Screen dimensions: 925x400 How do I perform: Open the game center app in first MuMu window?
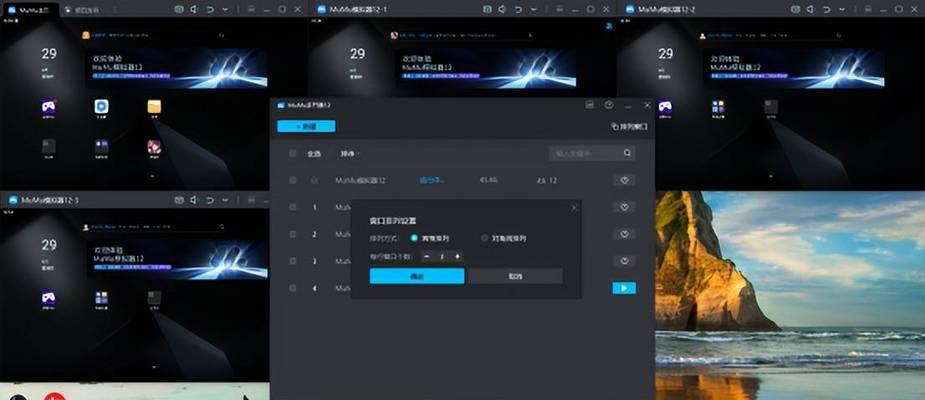pos(48,107)
